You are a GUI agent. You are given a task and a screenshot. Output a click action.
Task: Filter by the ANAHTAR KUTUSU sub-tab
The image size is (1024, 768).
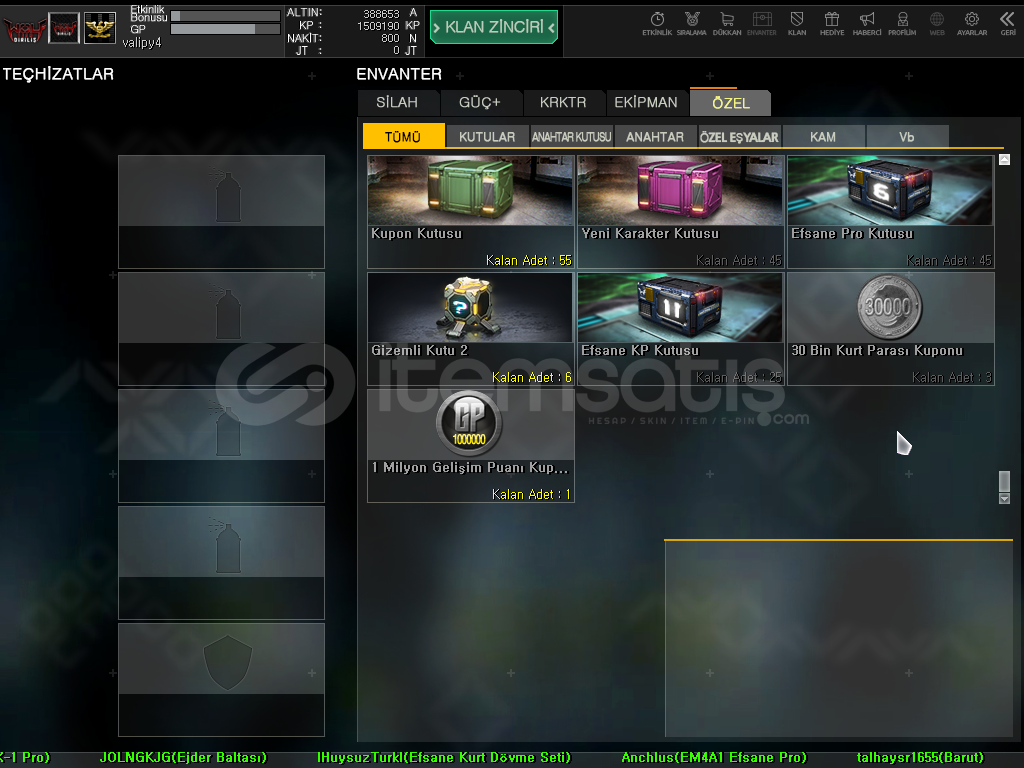(x=571, y=136)
